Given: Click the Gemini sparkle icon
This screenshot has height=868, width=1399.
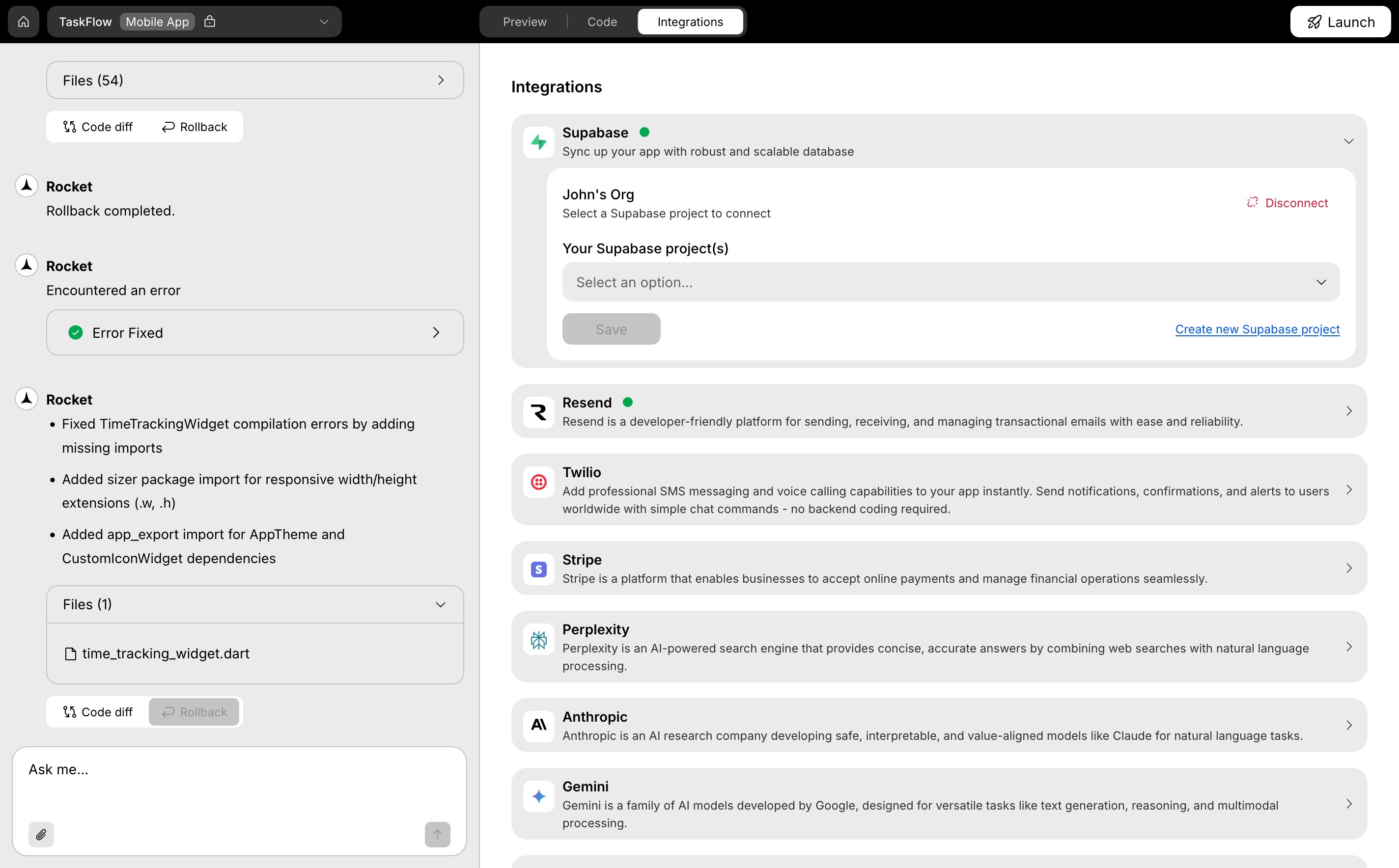Looking at the screenshot, I should coord(538,796).
